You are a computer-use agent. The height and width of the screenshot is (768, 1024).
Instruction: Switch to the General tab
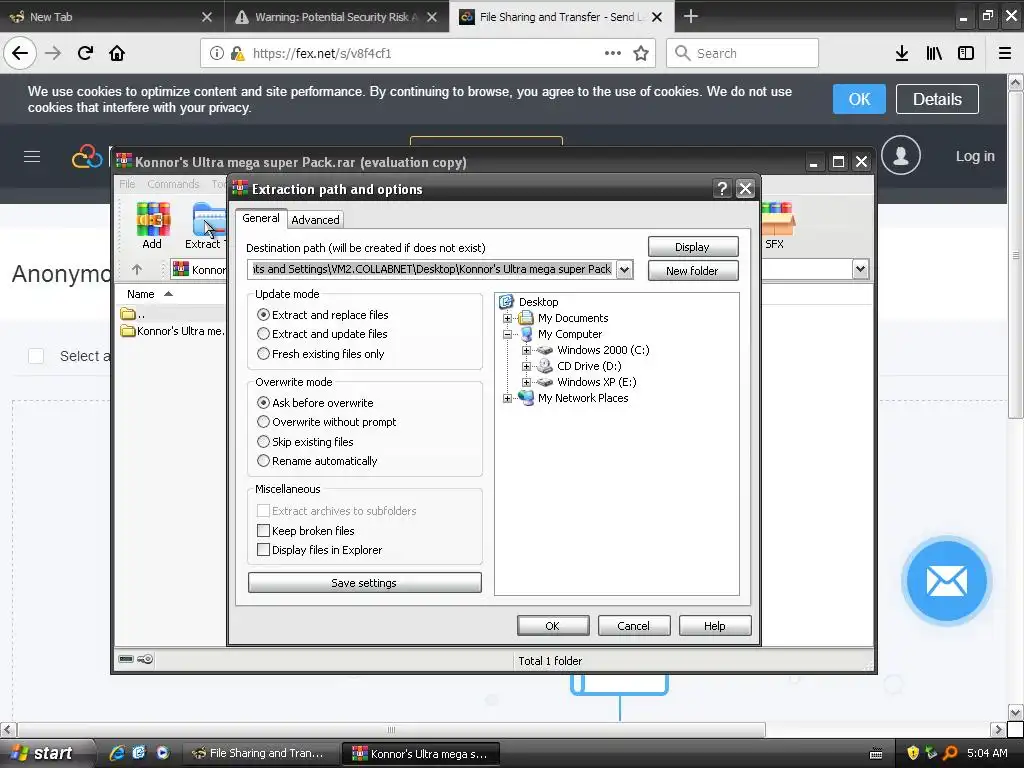(261, 218)
